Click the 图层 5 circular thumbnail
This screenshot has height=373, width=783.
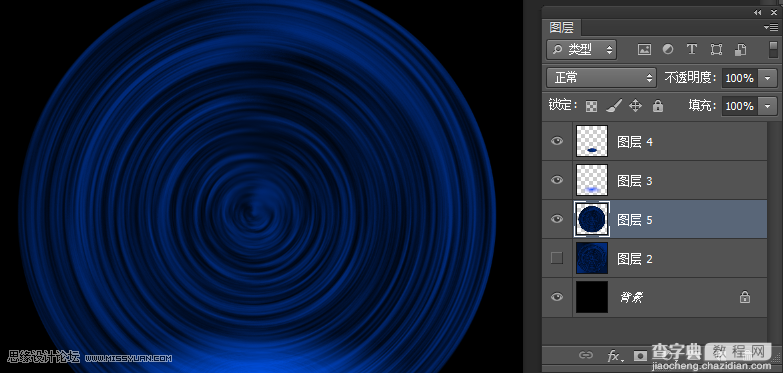click(592, 219)
